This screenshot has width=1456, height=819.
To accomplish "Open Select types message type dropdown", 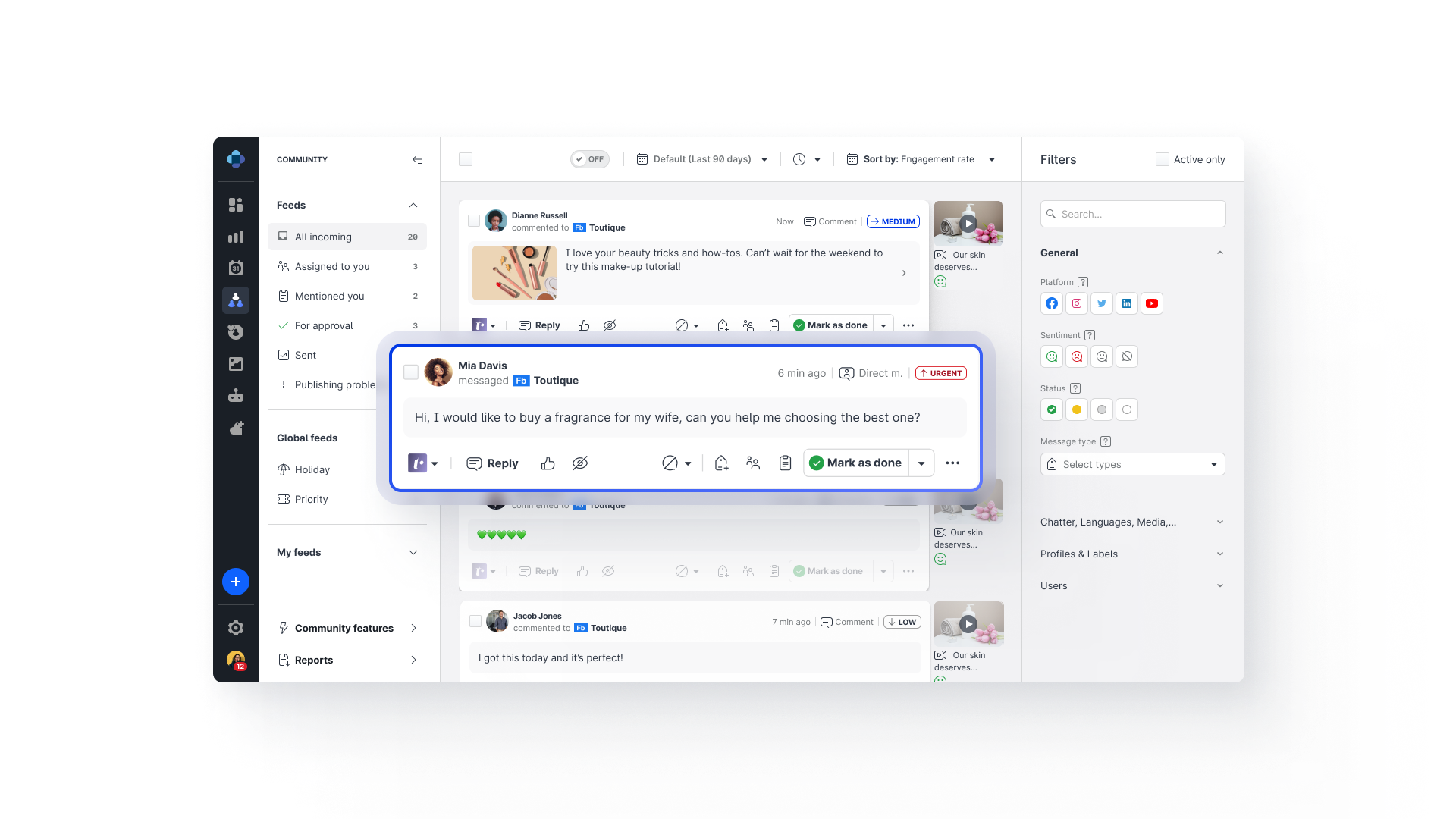I will pos(1133,464).
